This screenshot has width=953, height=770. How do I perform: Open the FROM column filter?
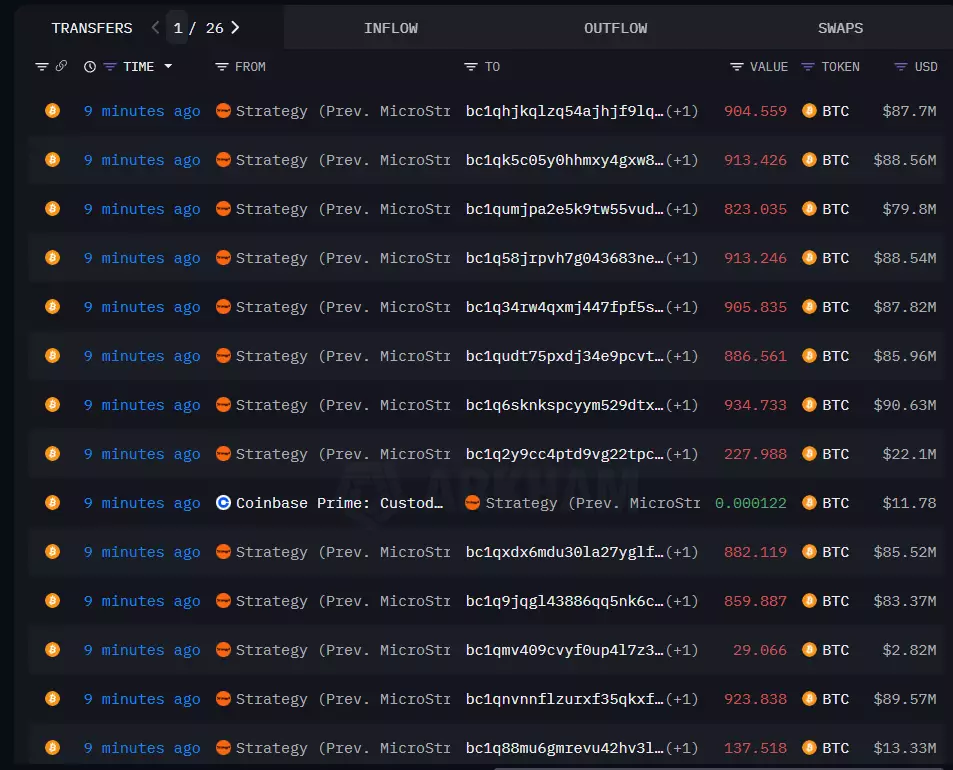click(x=222, y=67)
